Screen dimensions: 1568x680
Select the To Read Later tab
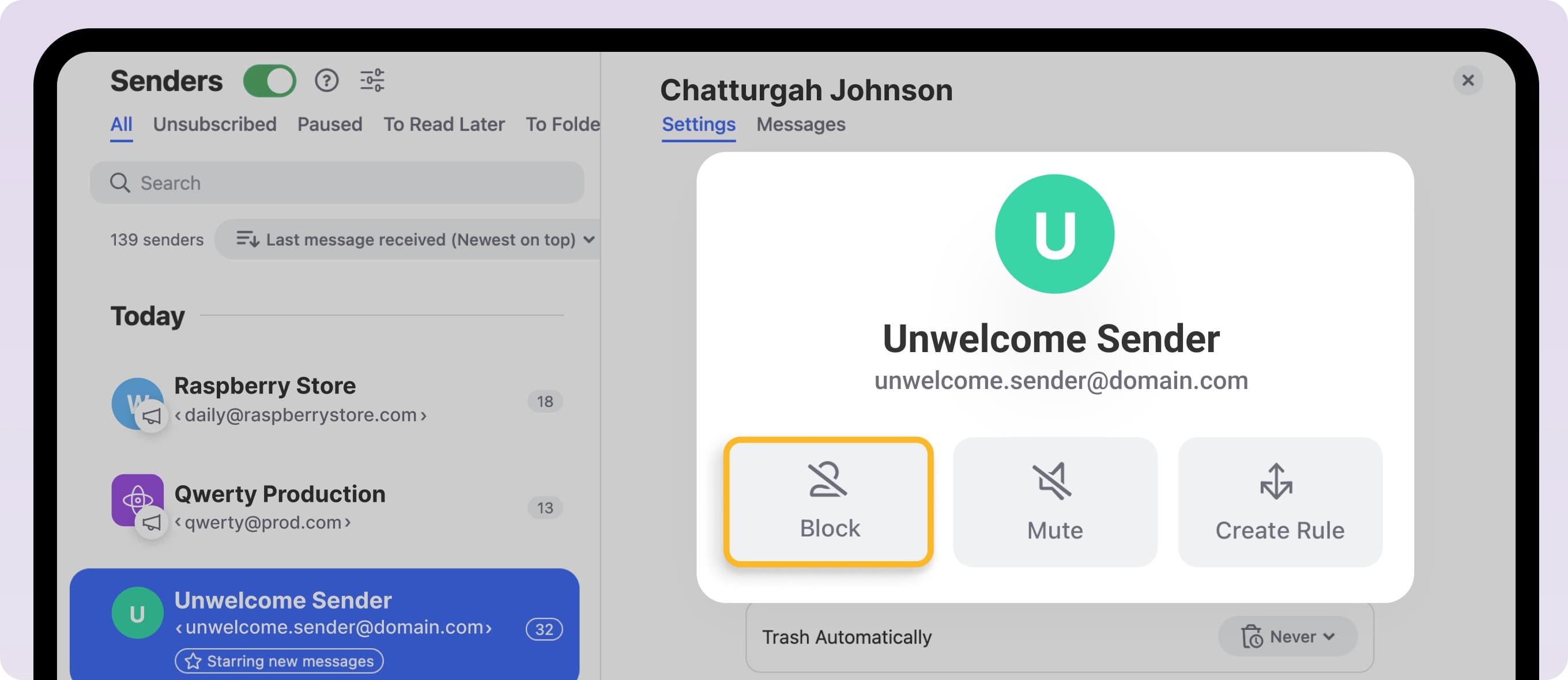(x=444, y=124)
